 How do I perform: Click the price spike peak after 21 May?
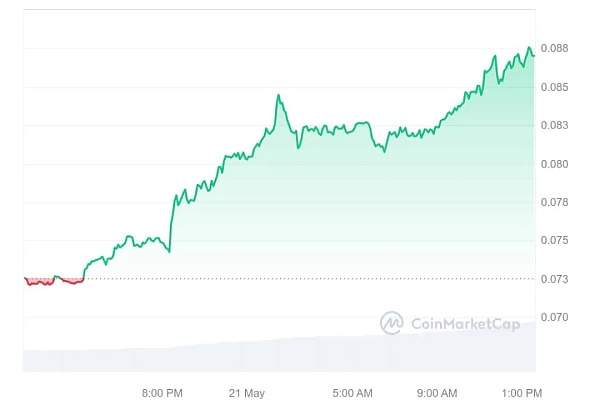pyautogui.click(x=279, y=96)
